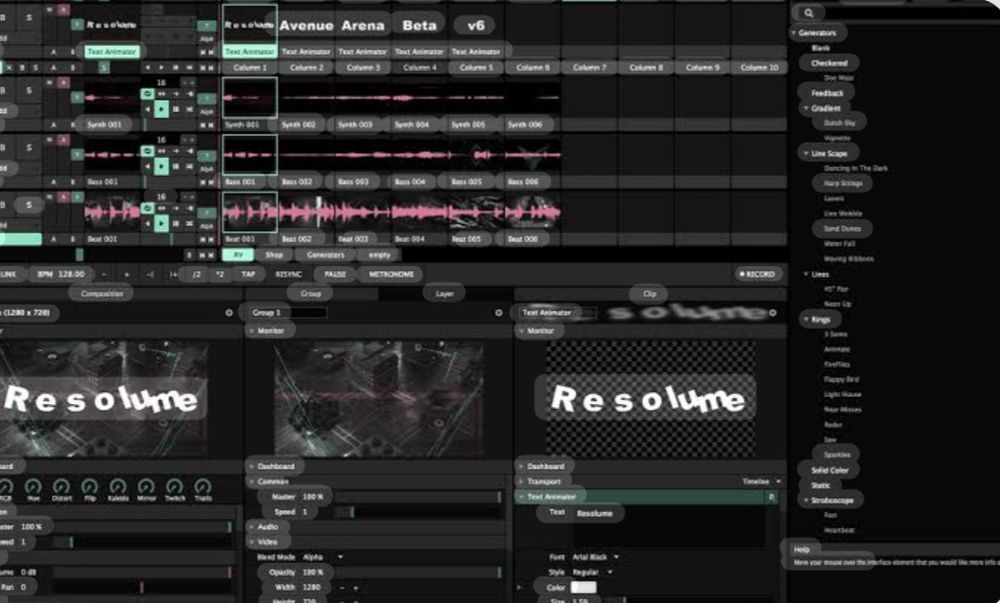
Task: Decrease BPM with the minus button
Action: pyautogui.click(x=104, y=275)
